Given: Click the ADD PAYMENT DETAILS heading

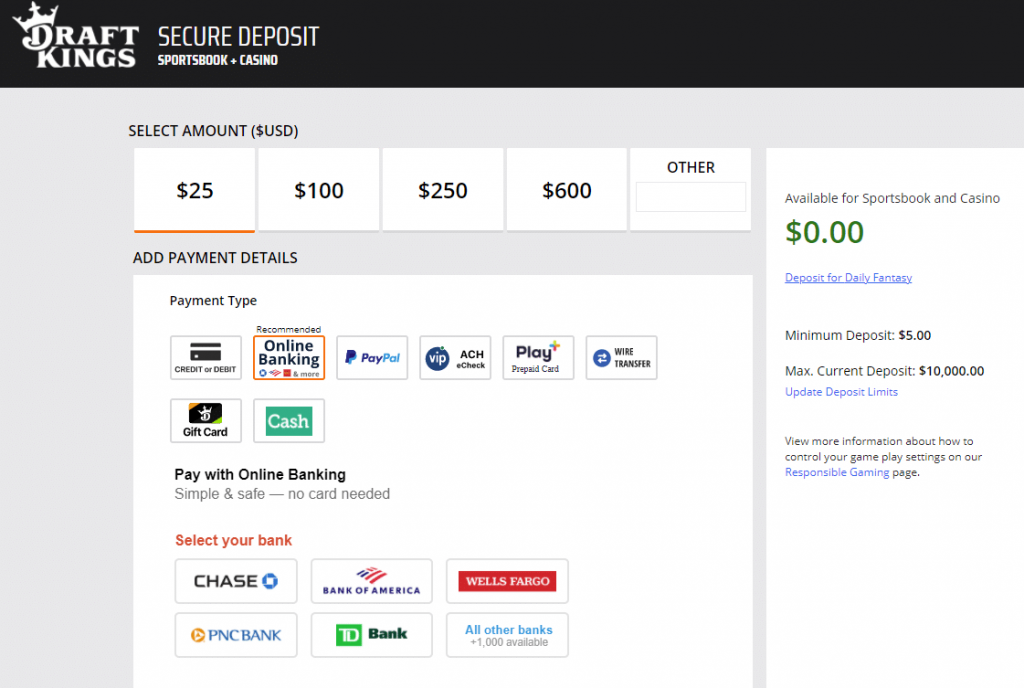Looking at the screenshot, I should [215, 258].
